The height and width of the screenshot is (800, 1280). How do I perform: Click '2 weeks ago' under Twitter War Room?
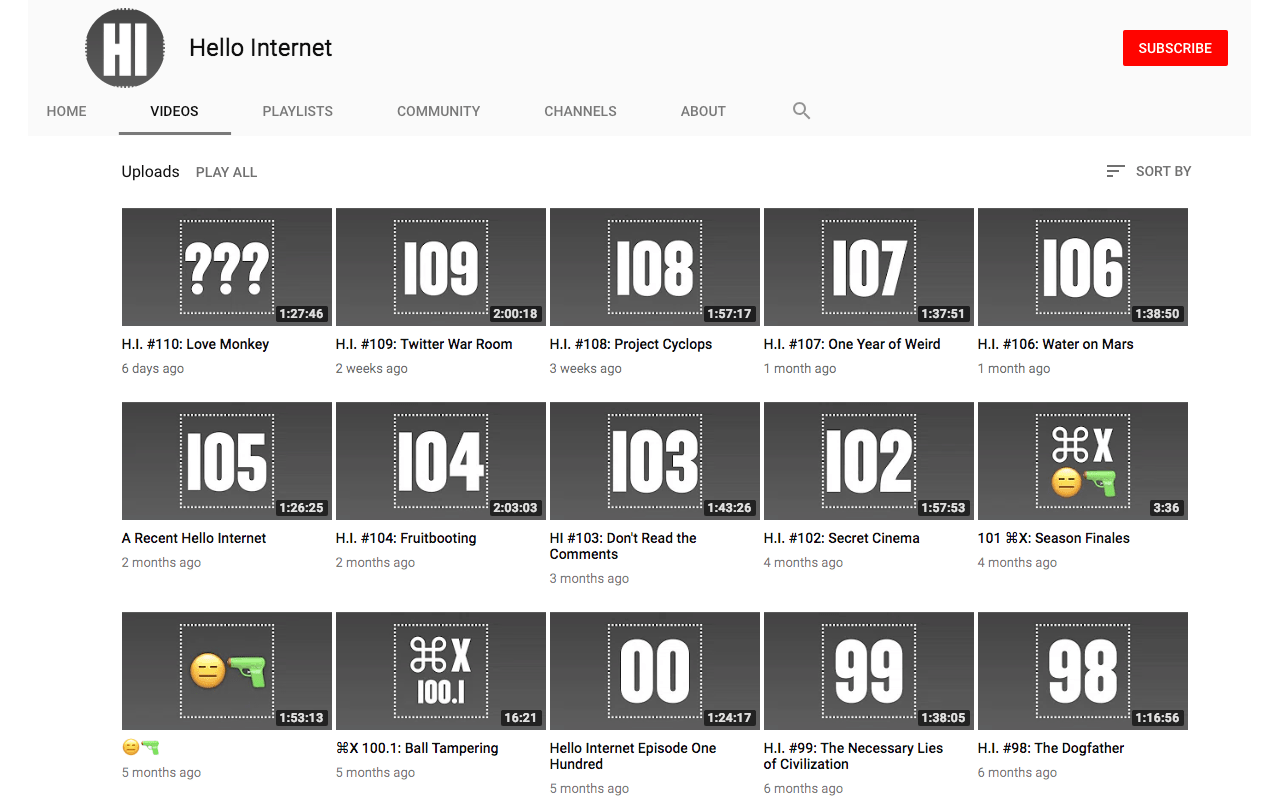pyautogui.click(x=372, y=369)
